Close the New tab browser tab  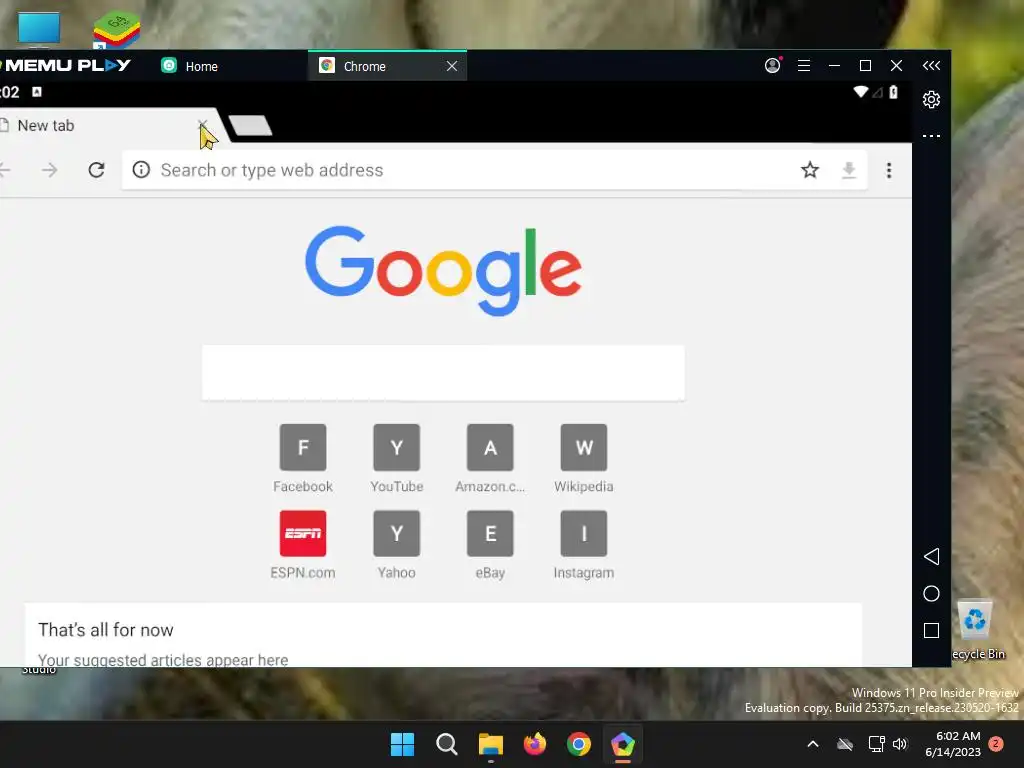(x=202, y=125)
